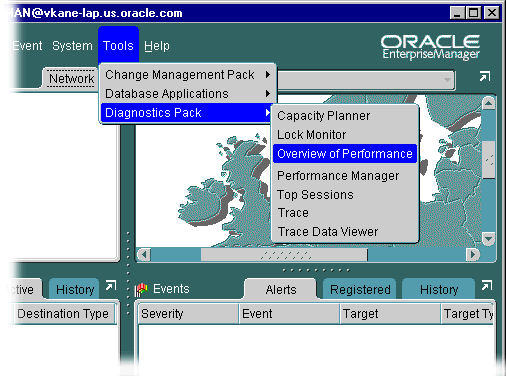This screenshot has width=506, height=376.
Task: Maximize the Enterprise Manager window
Action: pos(474,13)
